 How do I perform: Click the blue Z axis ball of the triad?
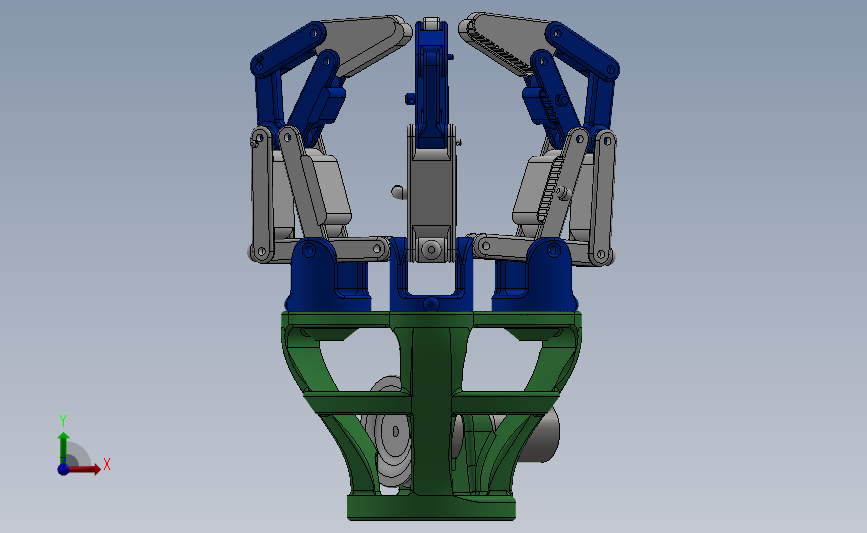click(x=64, y=469)
